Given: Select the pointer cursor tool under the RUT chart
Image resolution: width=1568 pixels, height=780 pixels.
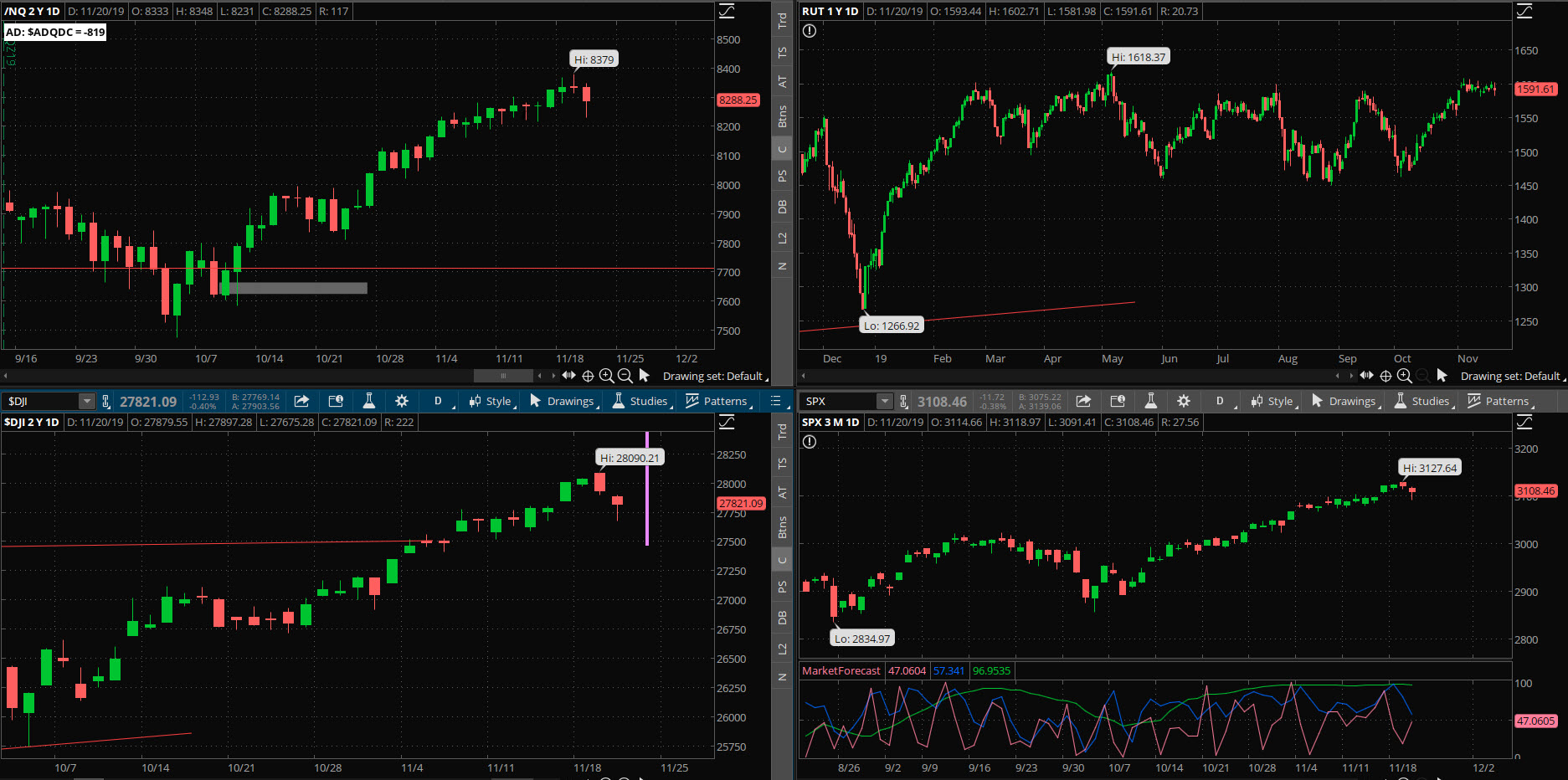Looking at the screenshot, I should [1442, 376].
